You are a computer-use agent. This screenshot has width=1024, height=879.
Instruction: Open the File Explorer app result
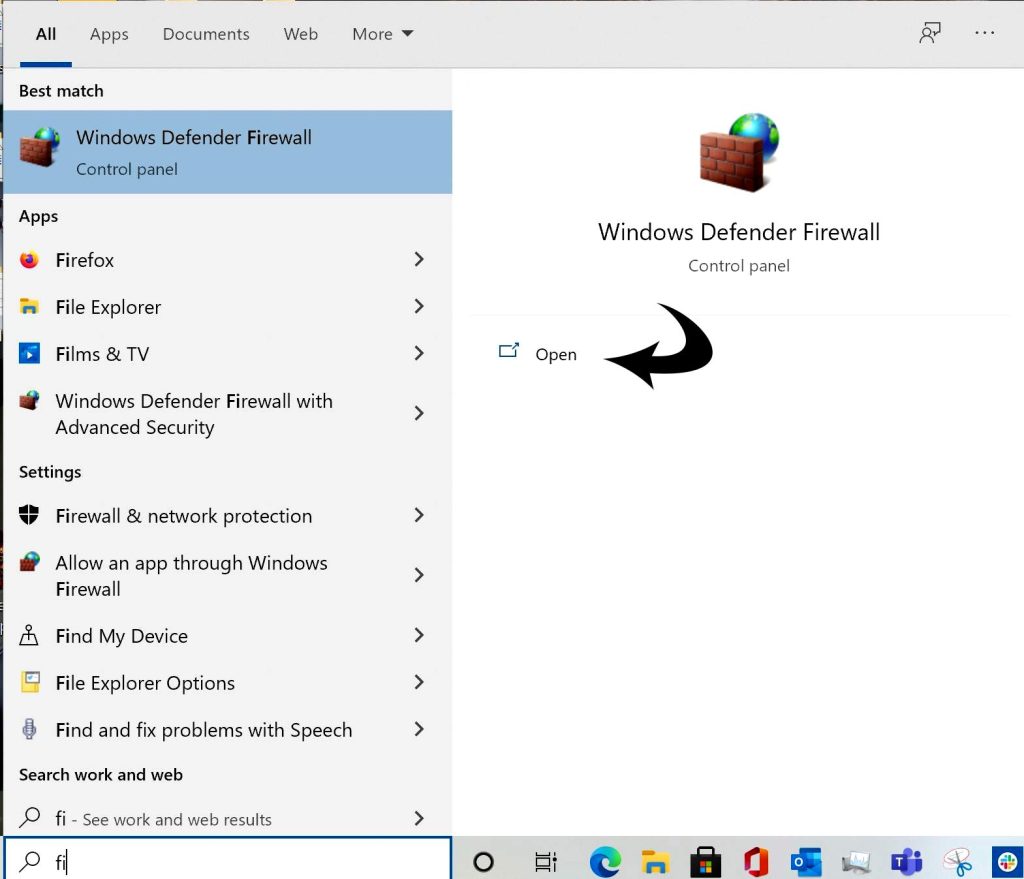tap(227, 306)
